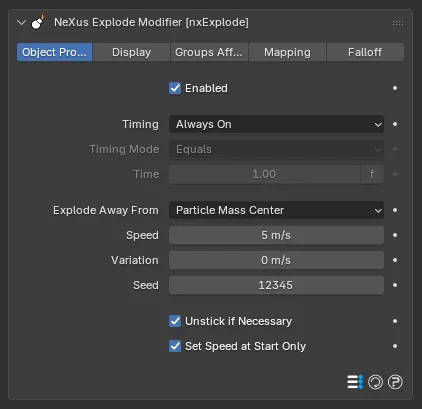Screen dimensions: 422x409
Task: Click animate dot beside Unstick if Necessary
Action: [x=395, y=321]
